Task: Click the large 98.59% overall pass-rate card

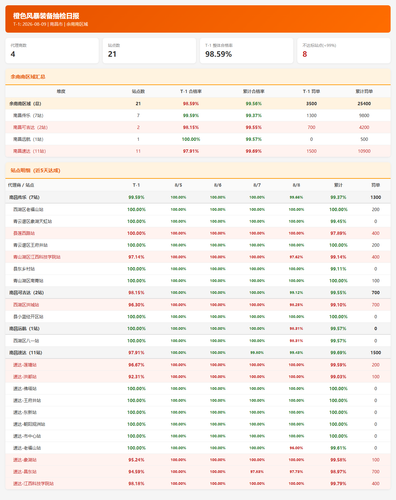Action: [247, 51]
